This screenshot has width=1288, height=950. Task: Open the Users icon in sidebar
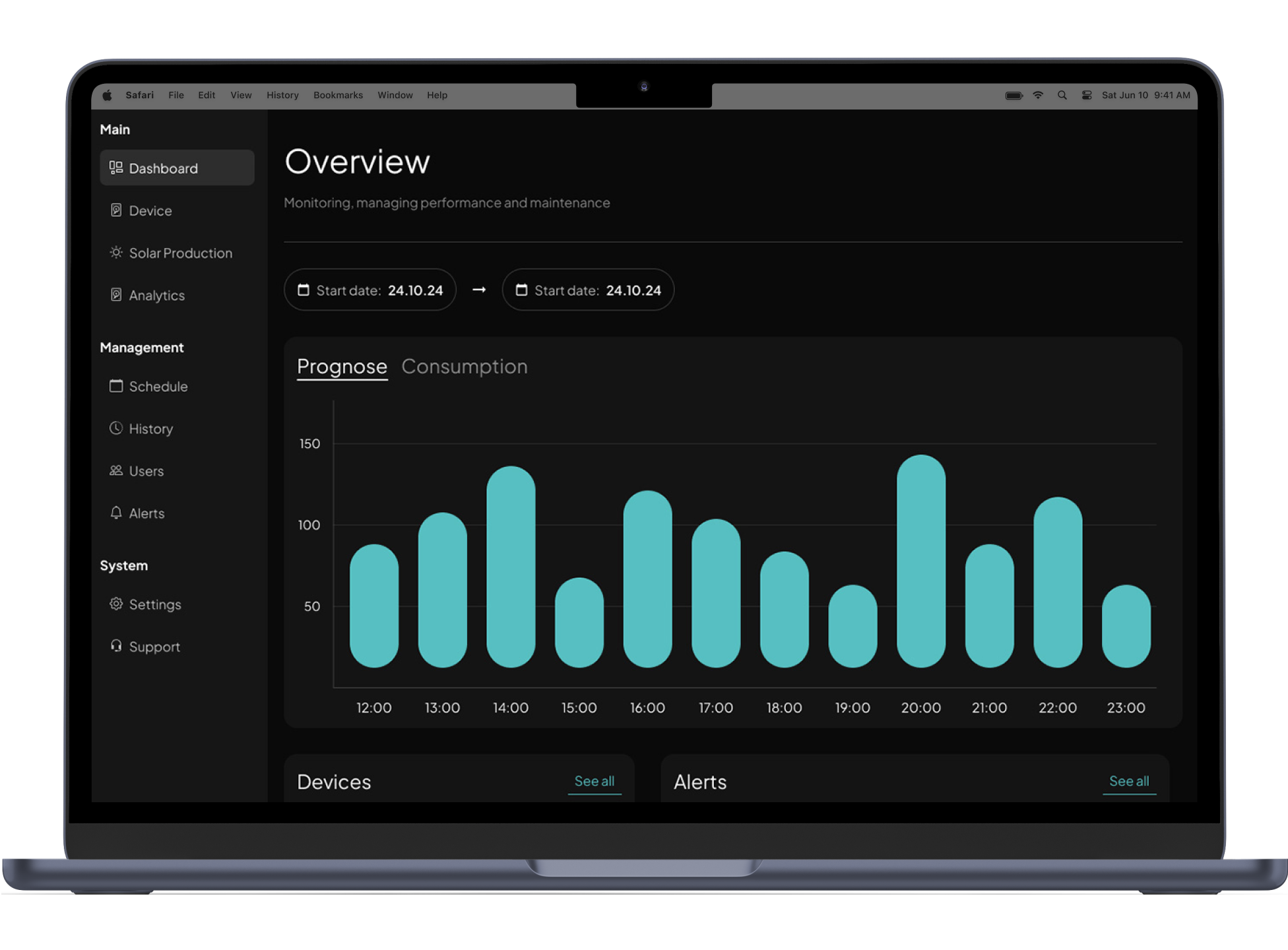116,470
